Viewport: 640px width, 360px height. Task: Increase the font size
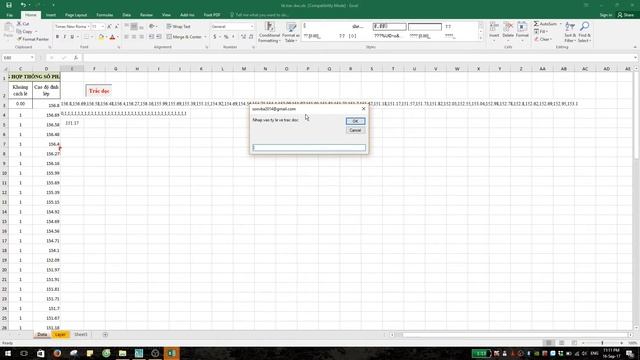[109, 27]
